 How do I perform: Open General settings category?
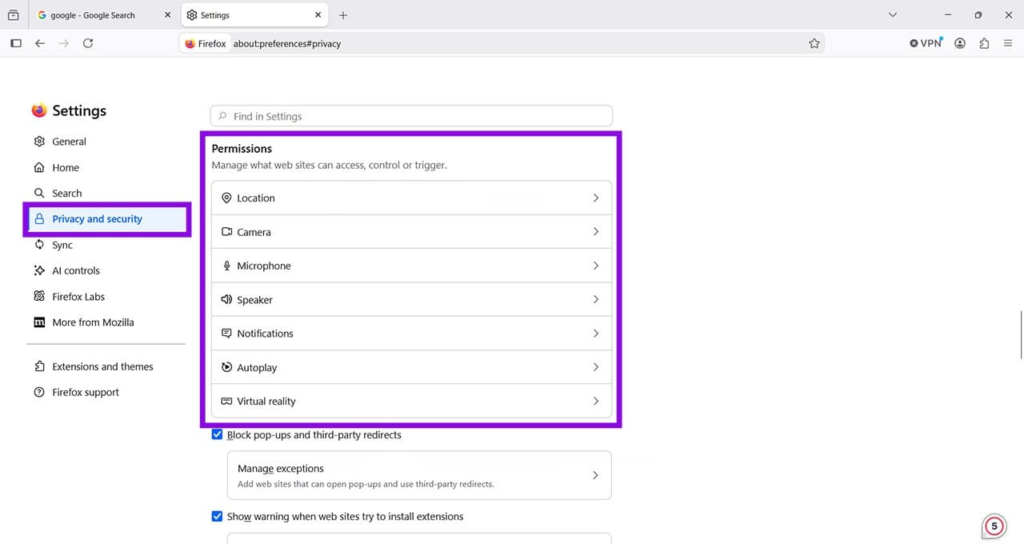[x=107, y=142]
